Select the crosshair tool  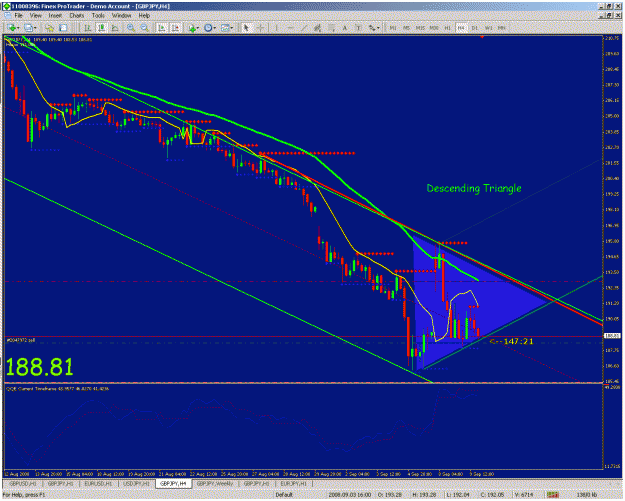pyautogui.click(x=260, y=28)
